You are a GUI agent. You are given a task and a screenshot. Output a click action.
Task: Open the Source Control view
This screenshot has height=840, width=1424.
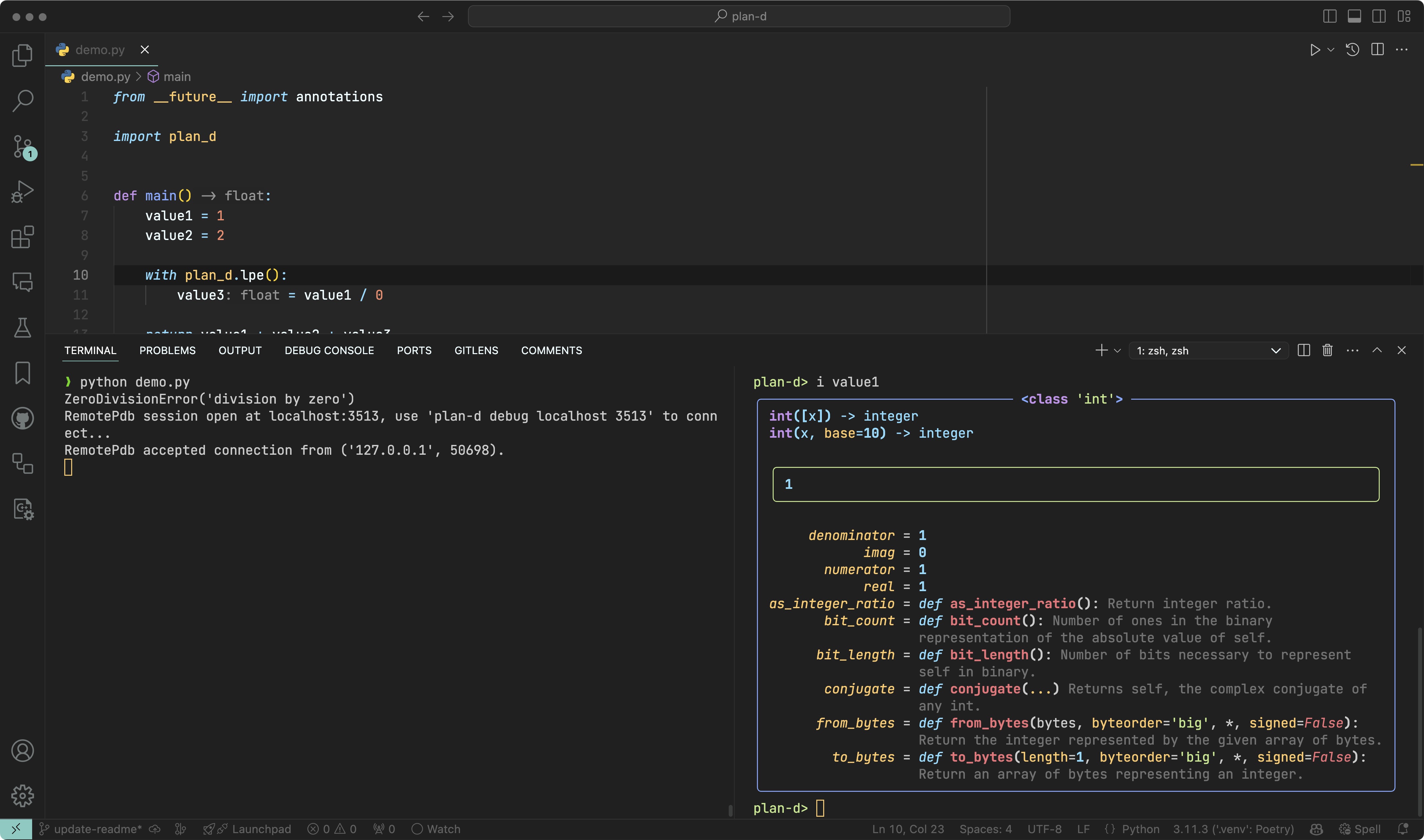click(23, 146)
